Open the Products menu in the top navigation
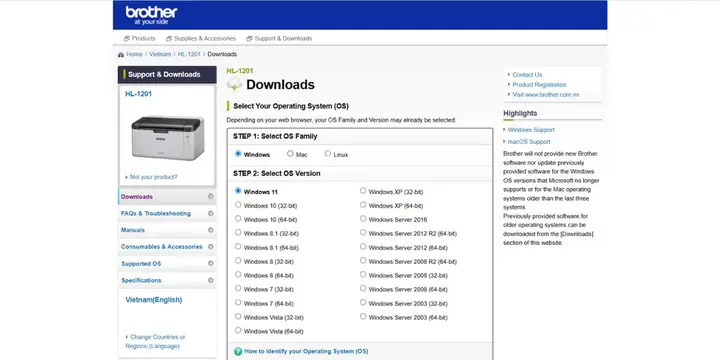 (140, 39)
